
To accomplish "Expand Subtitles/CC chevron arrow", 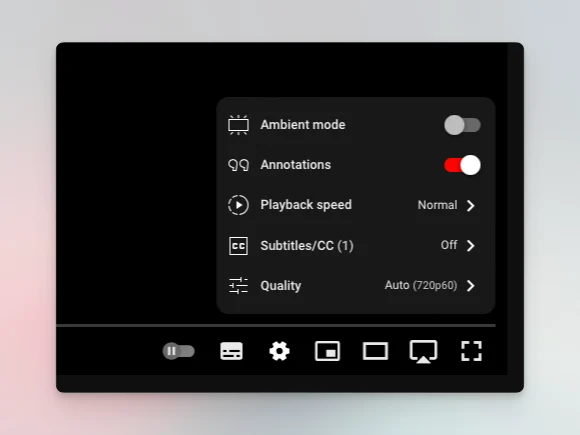I will click(471, 246).
